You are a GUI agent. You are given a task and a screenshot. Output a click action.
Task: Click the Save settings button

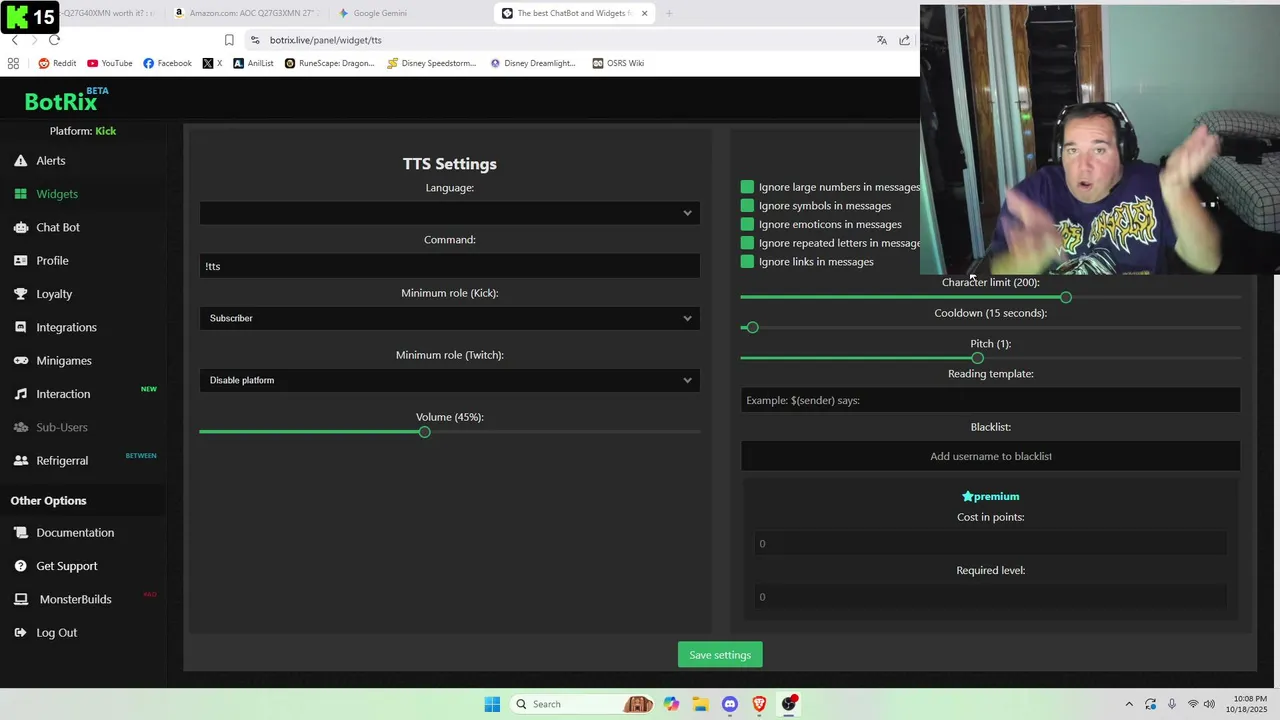720,655
